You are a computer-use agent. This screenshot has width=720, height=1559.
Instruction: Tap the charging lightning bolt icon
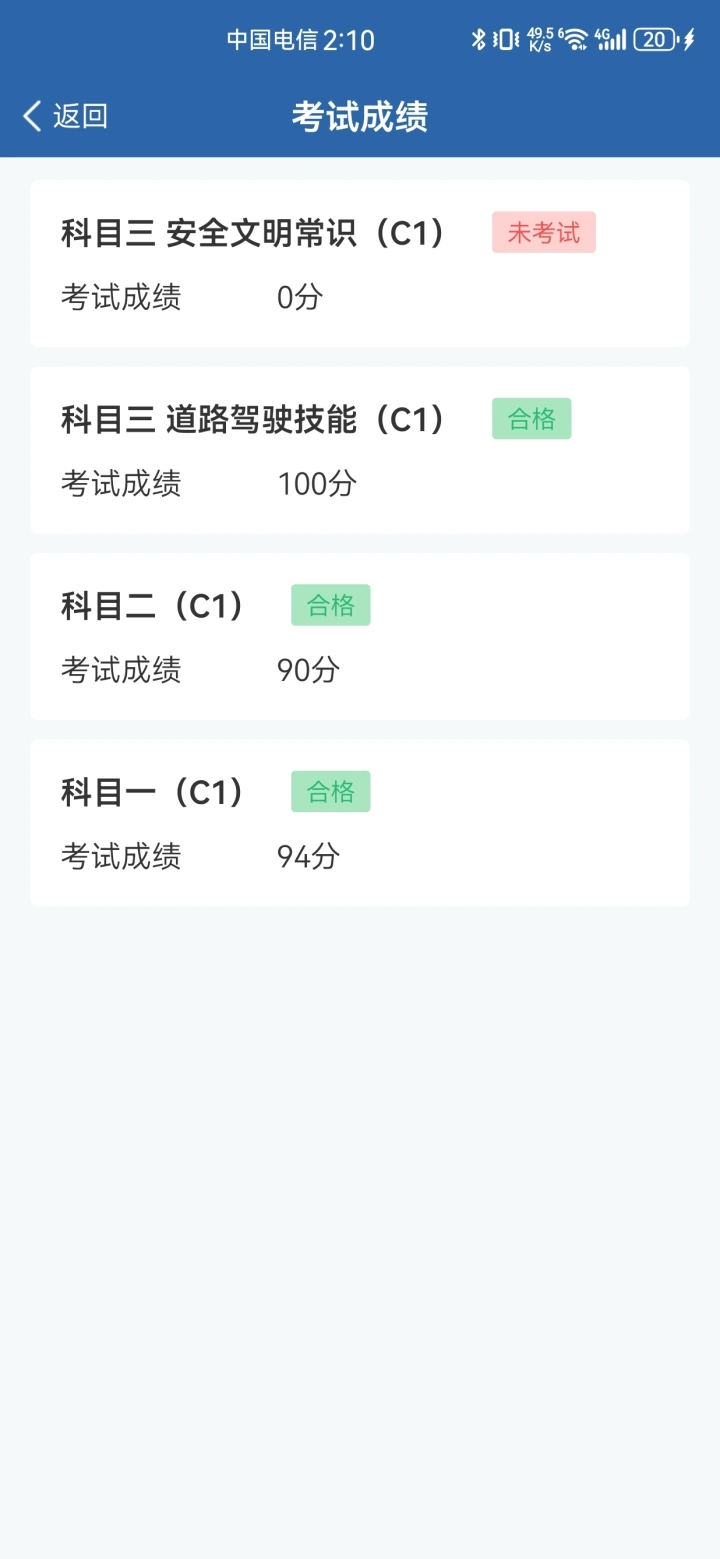click(x=689, y=39)
